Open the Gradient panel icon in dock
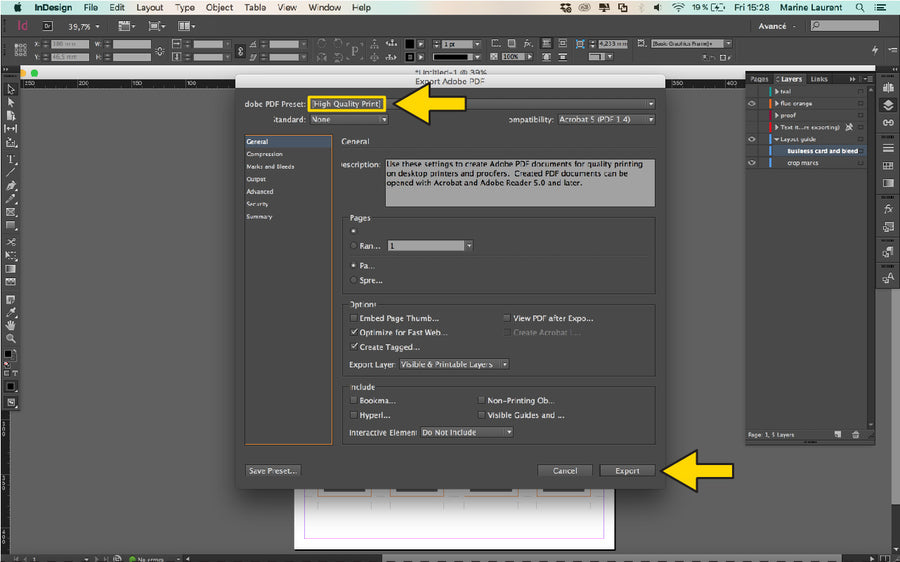Image resolution: width=900 pixels, height=562 pixels. (888, 183)
